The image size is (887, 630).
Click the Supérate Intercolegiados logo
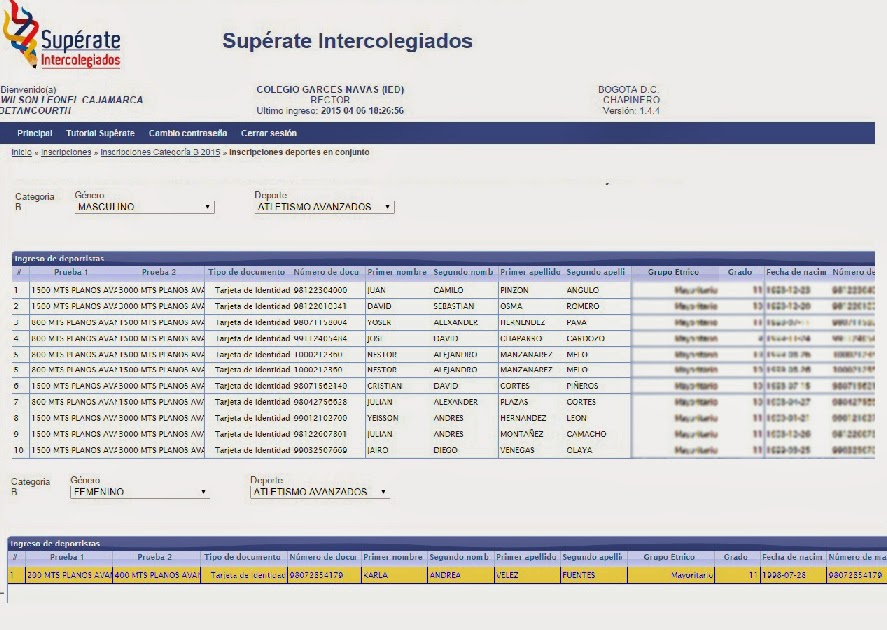(x=62, y=35)
